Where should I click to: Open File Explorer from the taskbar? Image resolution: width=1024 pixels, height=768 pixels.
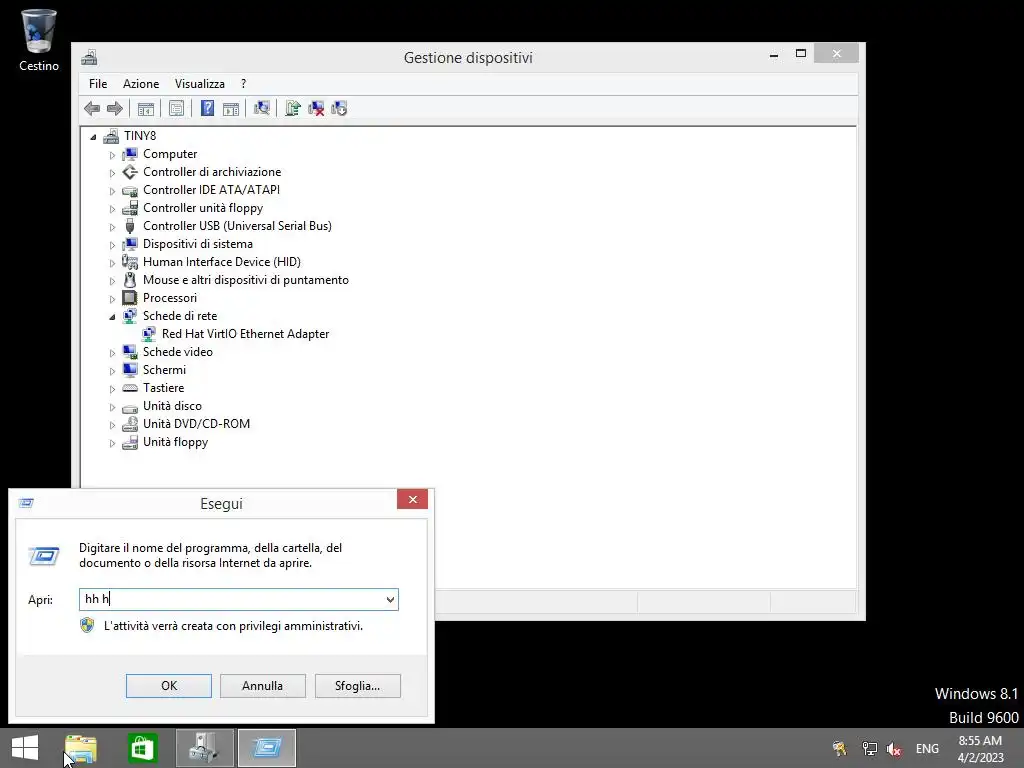coord(80,748)
